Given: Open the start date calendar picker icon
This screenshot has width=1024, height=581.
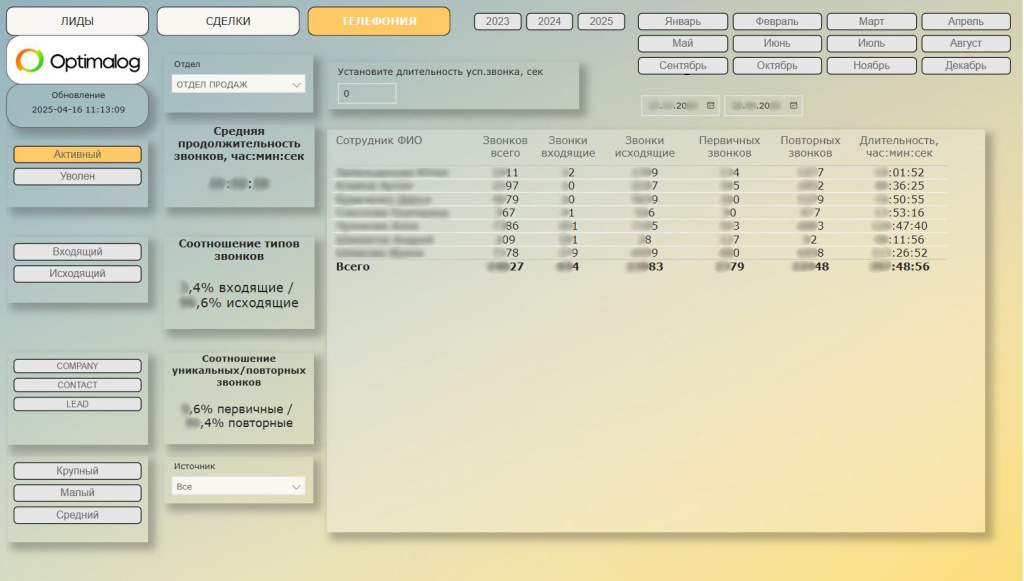Looking at the screenshot, I should [x=710, y=105].
